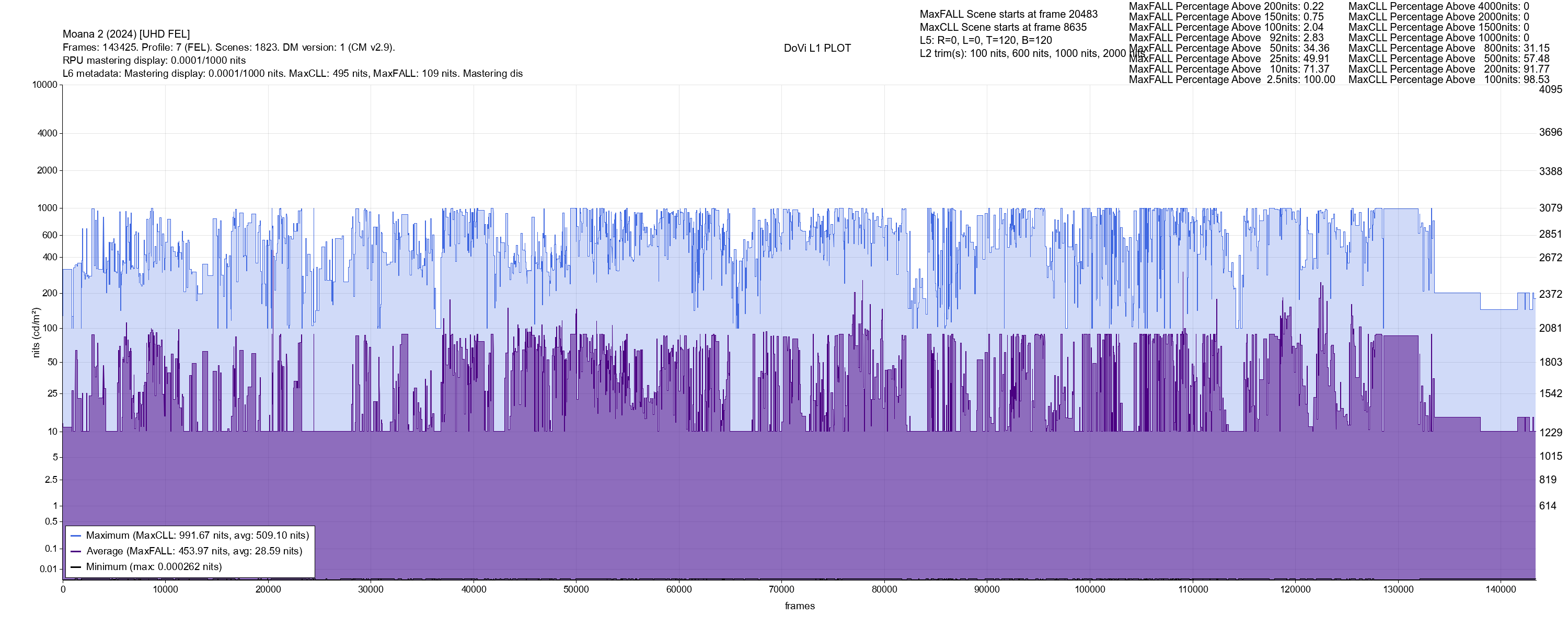The width and height of the screenshot is (1568, 627).
Task: Click the 2081 right-axis PQ value
Action: 1550,328
